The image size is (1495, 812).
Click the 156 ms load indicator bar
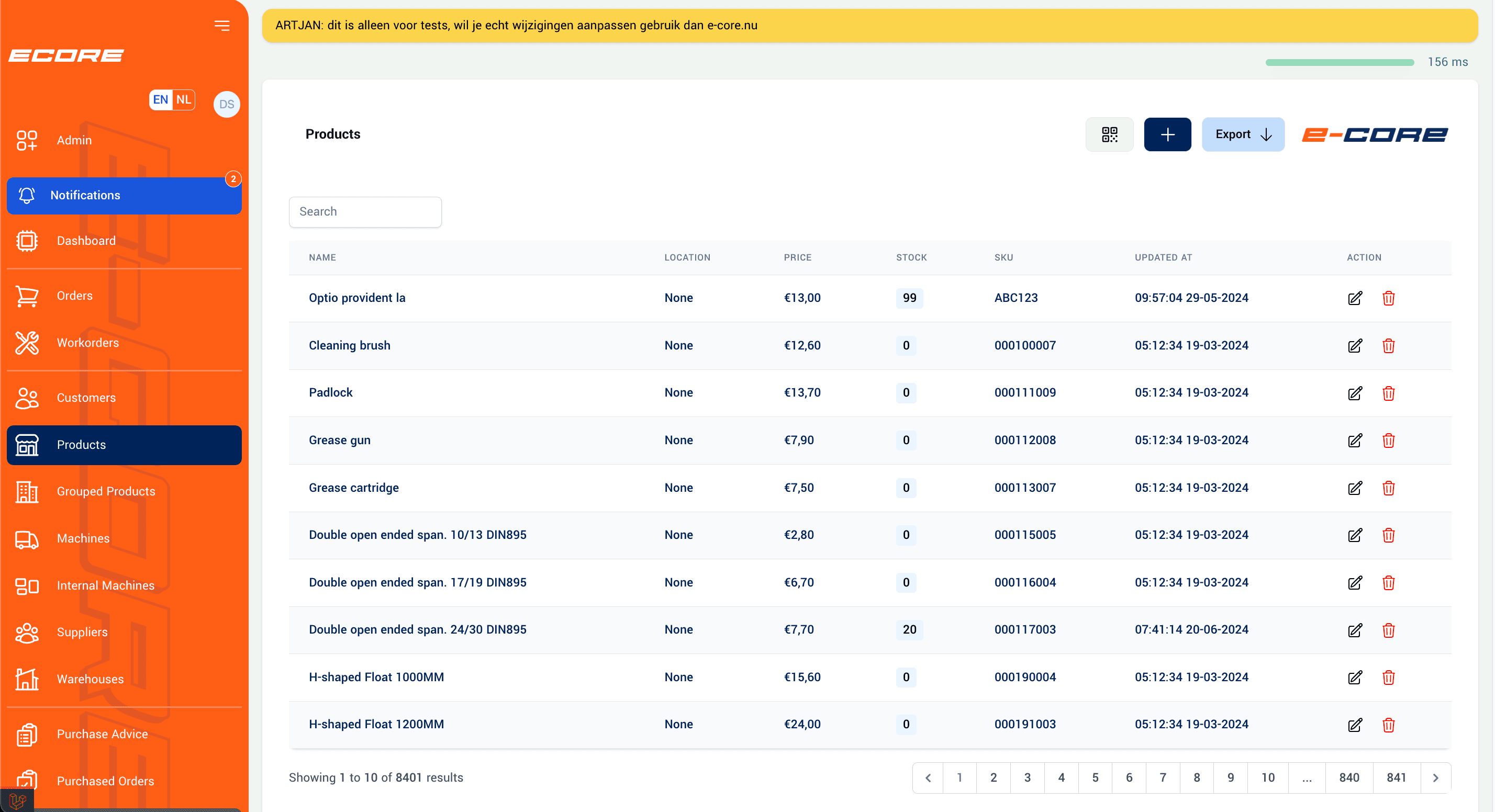pyautogui.click(x=1340, y=62)
